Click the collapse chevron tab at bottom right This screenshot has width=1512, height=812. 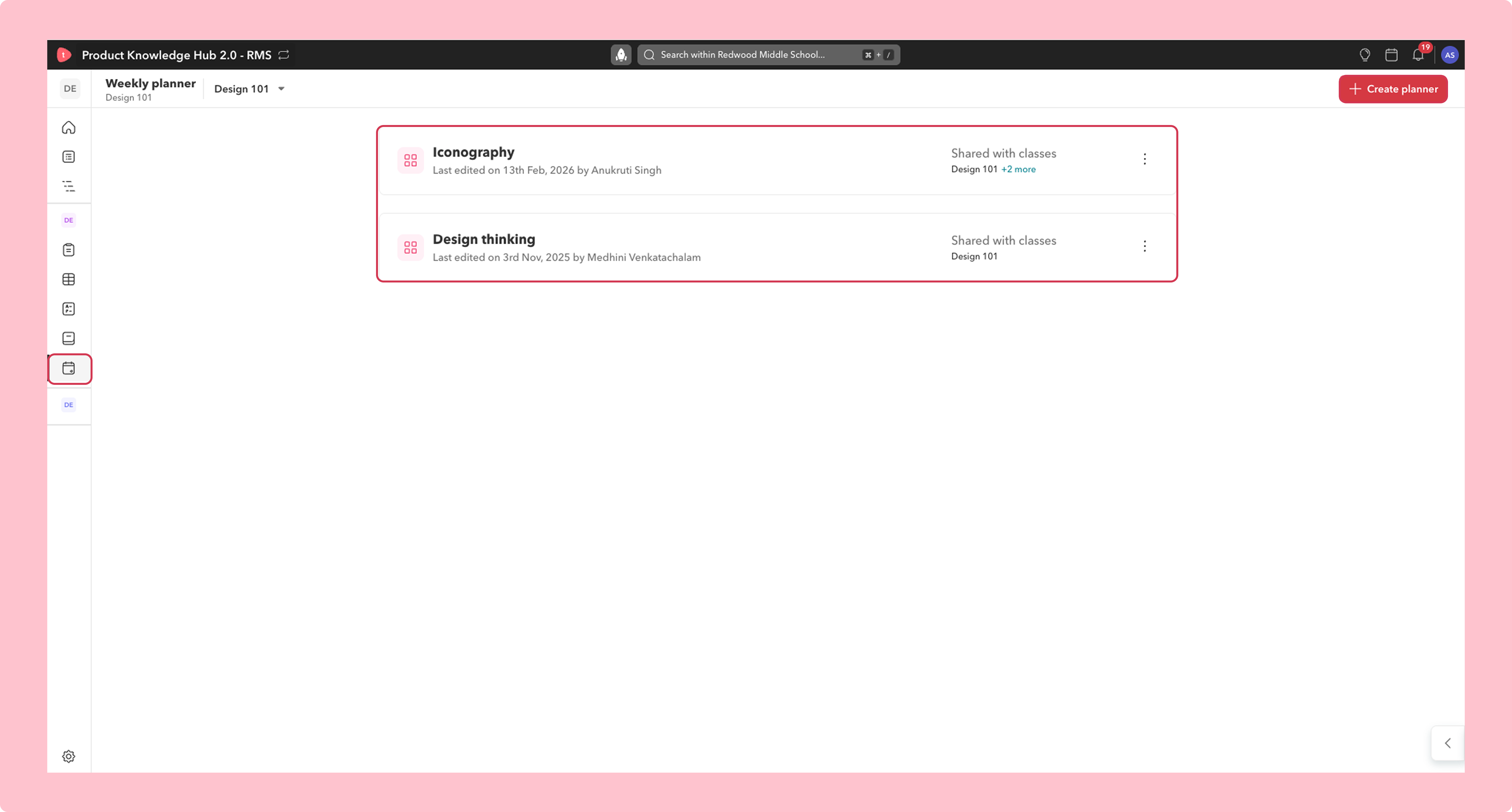click(1448, 743)
